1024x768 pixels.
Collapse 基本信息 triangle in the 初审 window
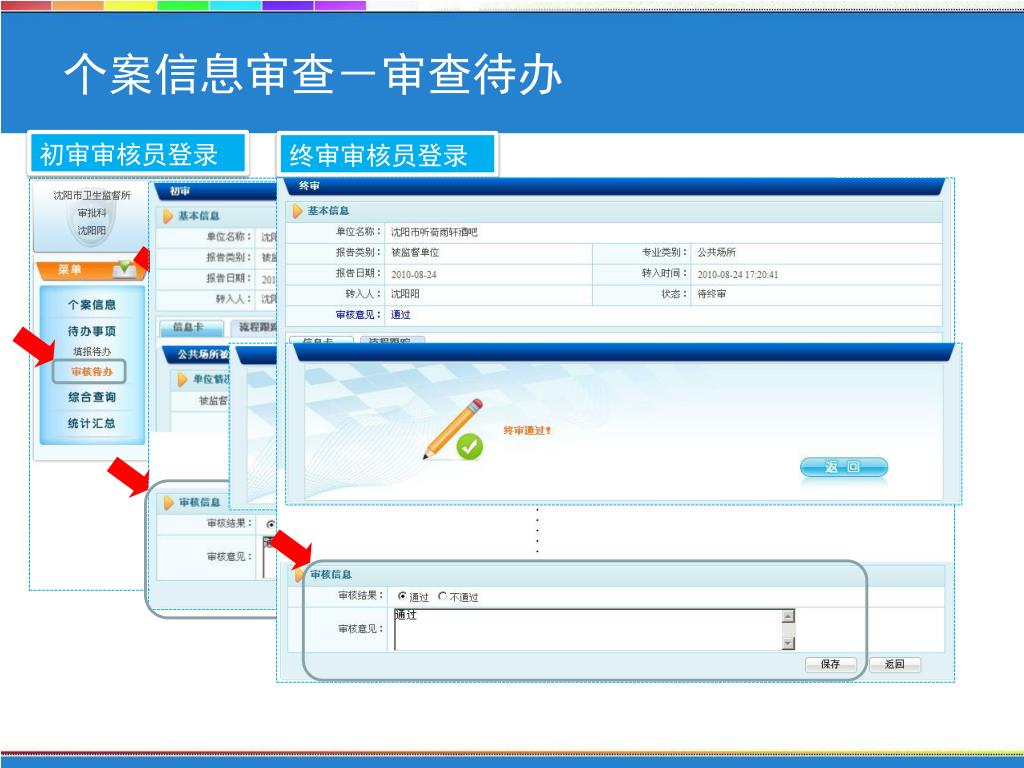pos(168,216)
